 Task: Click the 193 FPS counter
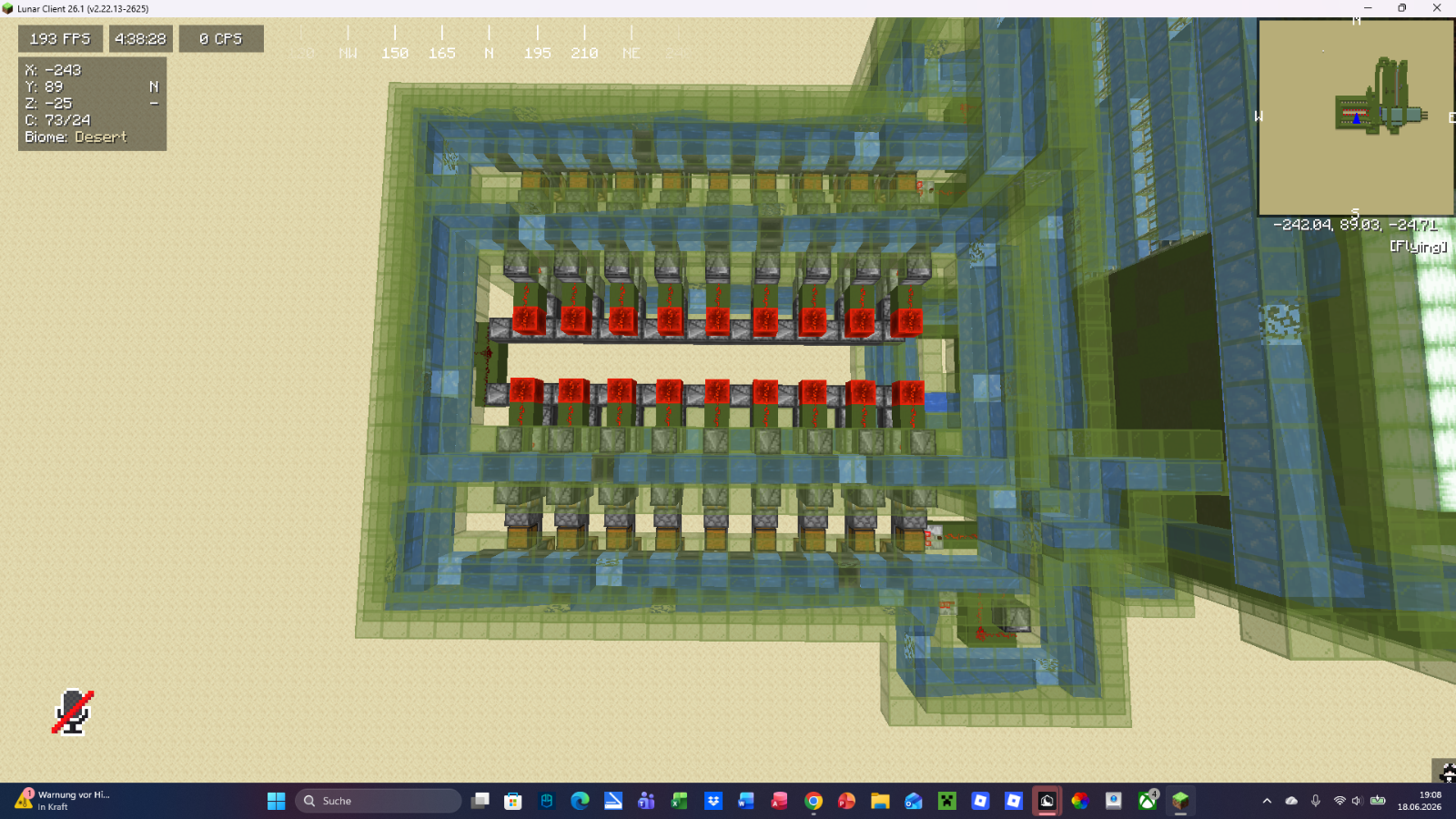pos(60,39)
